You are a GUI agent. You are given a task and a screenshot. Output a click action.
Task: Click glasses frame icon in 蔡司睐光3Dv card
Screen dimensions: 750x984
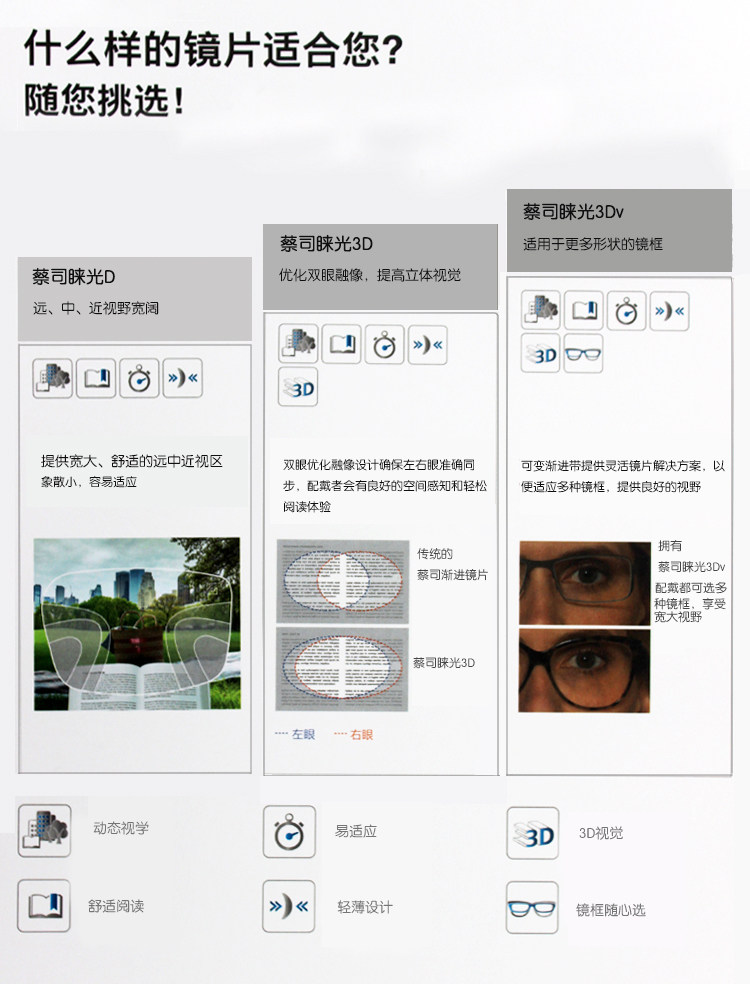pyautogui.click(x=584, y=353)
